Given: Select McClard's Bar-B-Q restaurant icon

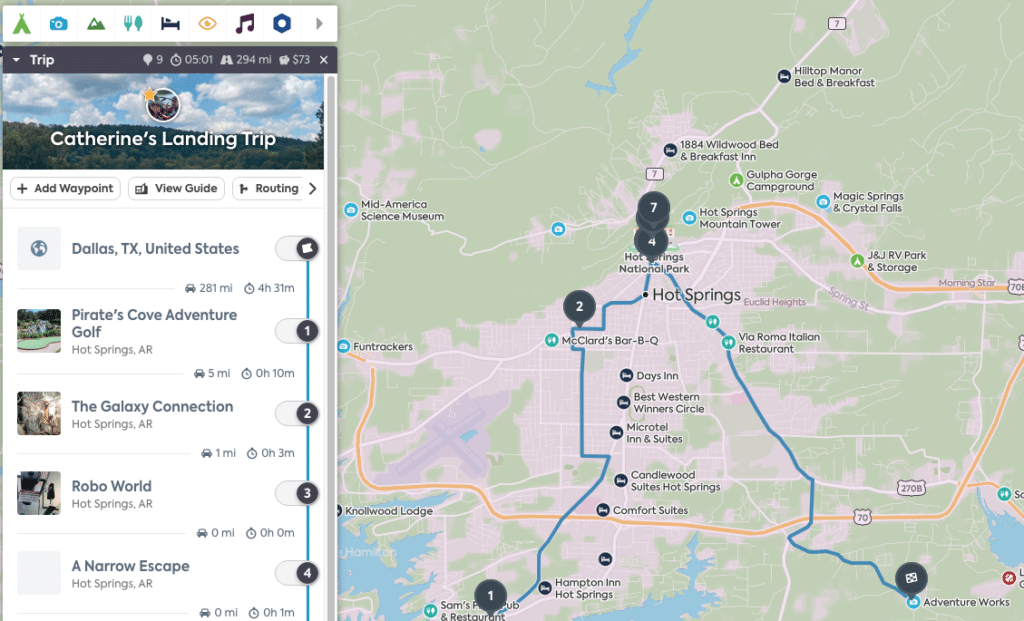Looking at the screenshot, I should pyautogui.click(x=552, y=340).
